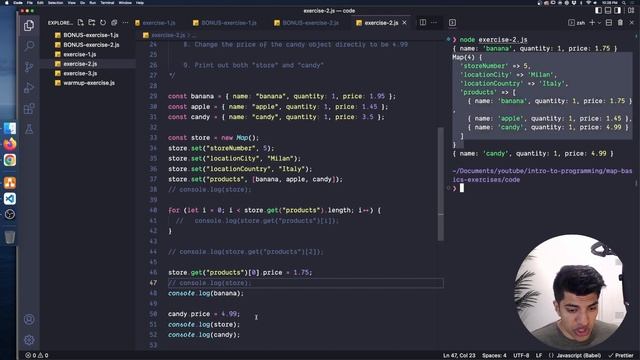The image size is (640, 360).
Task: Change indentation via Spaces: 4
Action: tap(494, 355)
